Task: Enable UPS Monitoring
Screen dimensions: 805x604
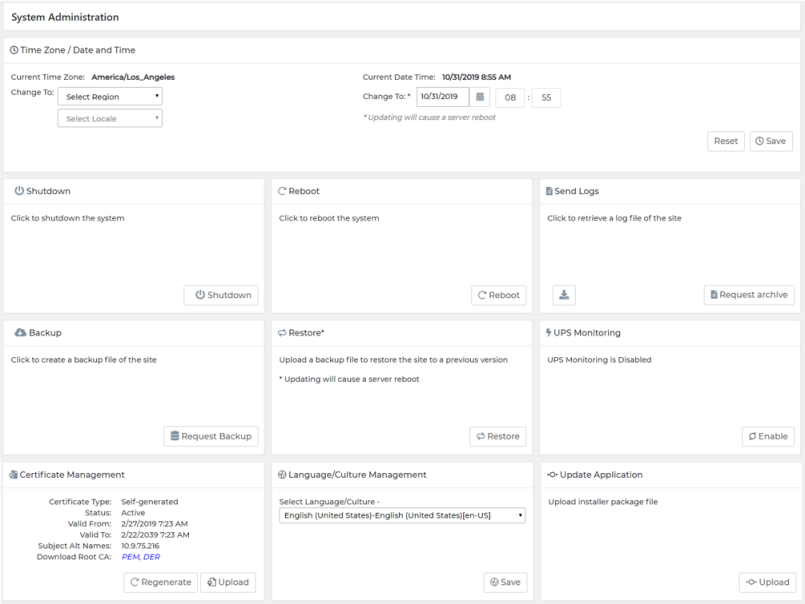Action: coord(768,436)
